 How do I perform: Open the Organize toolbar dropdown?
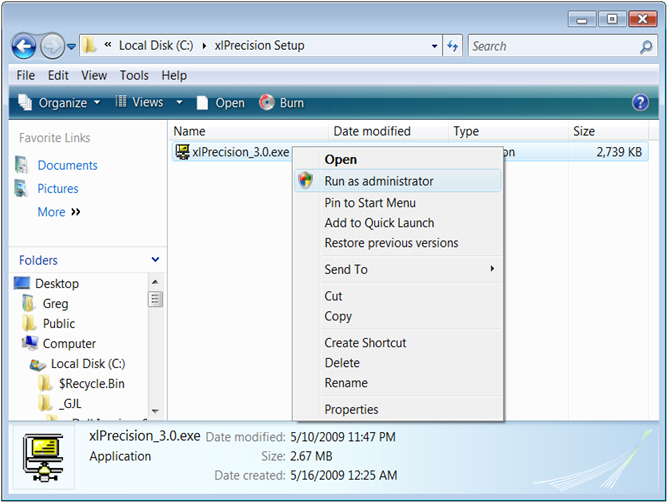click(60, 103)
